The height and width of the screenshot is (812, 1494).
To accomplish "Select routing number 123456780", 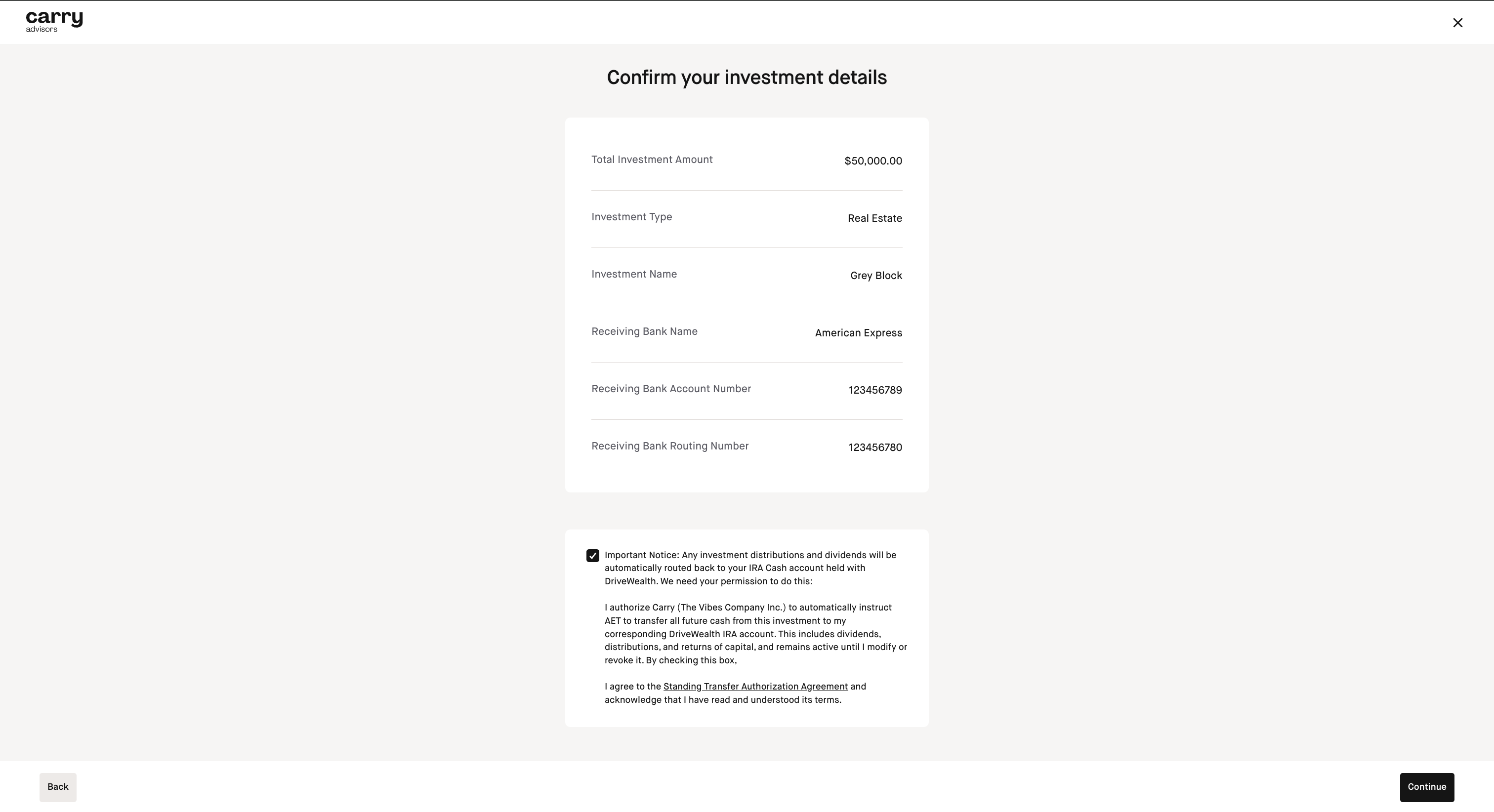I will (x=875, y=447).
